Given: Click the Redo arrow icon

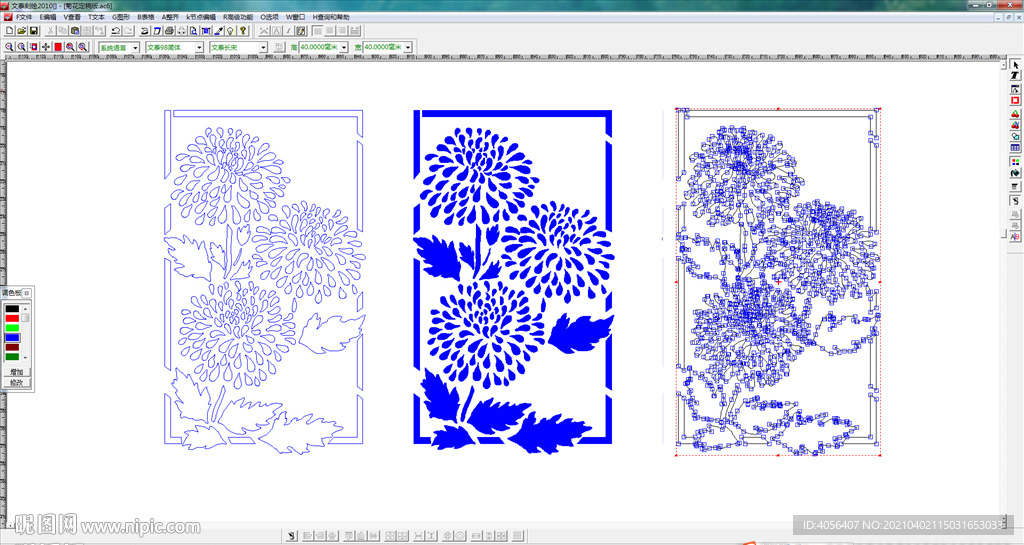Looking at the screenshot, I should [x=128, y=31].
